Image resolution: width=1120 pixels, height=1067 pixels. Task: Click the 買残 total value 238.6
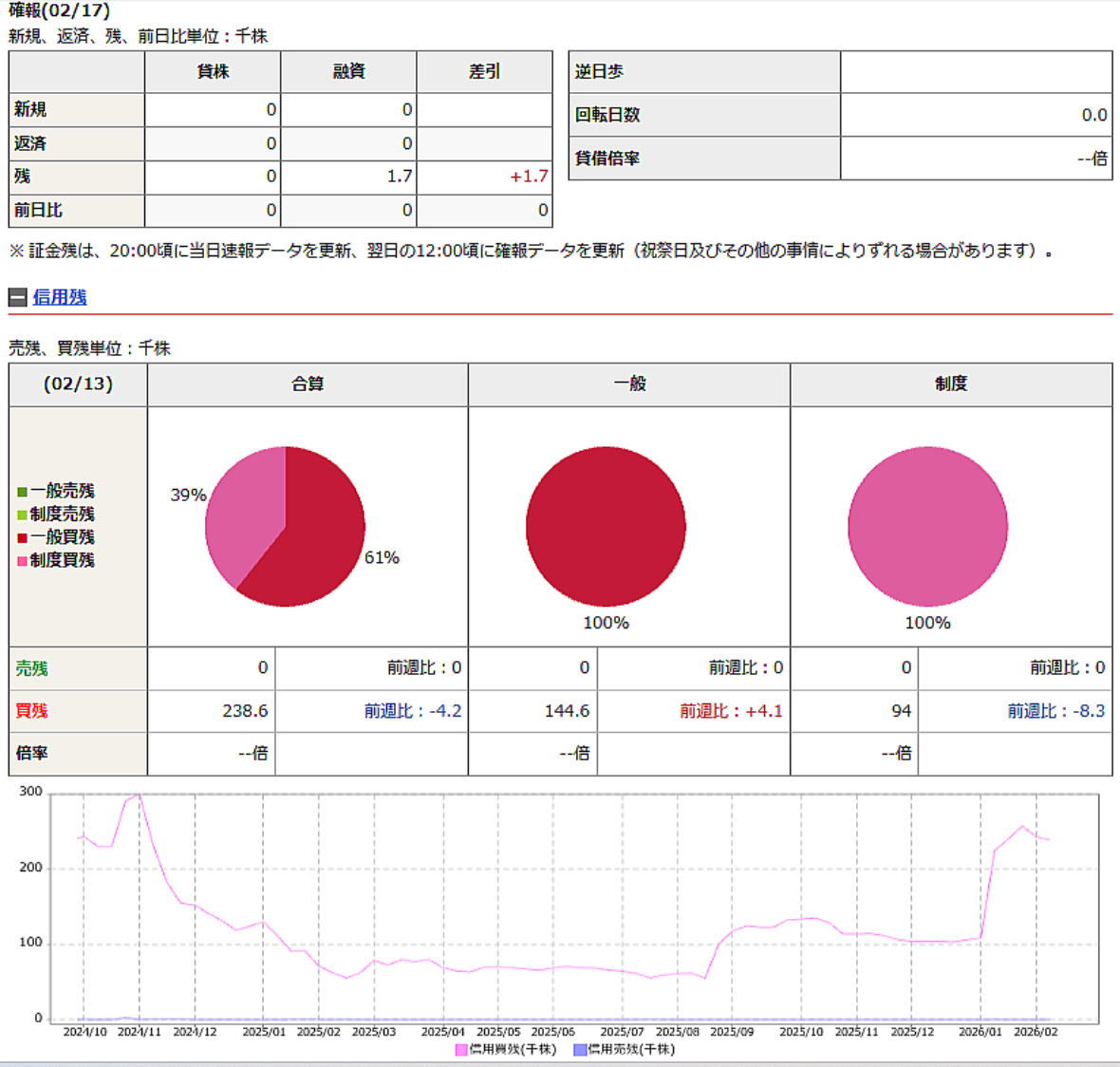click(245, 711)
